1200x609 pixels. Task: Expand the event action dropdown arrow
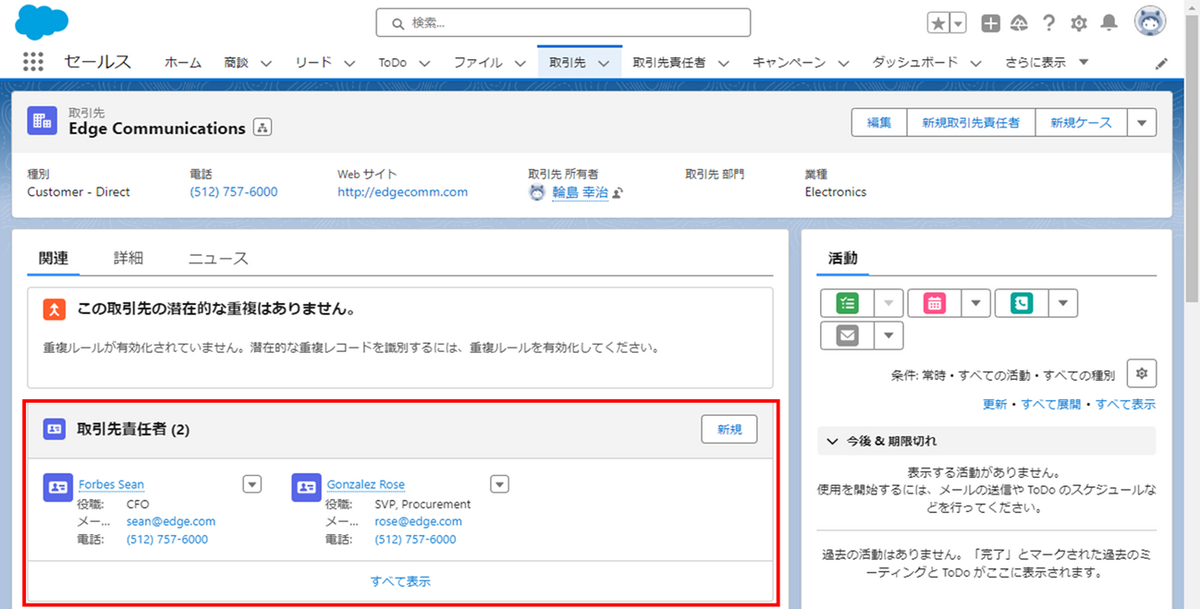tap(976, 303)
